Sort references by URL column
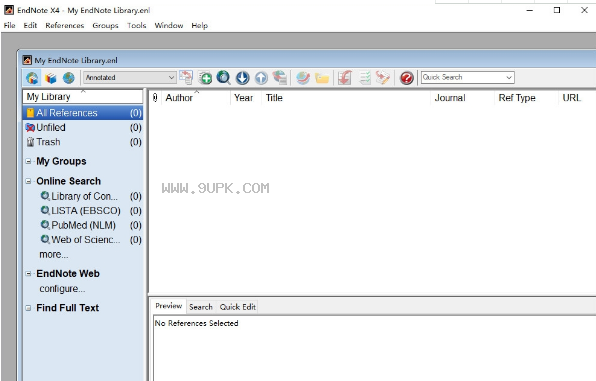 (x=577, y=98)
